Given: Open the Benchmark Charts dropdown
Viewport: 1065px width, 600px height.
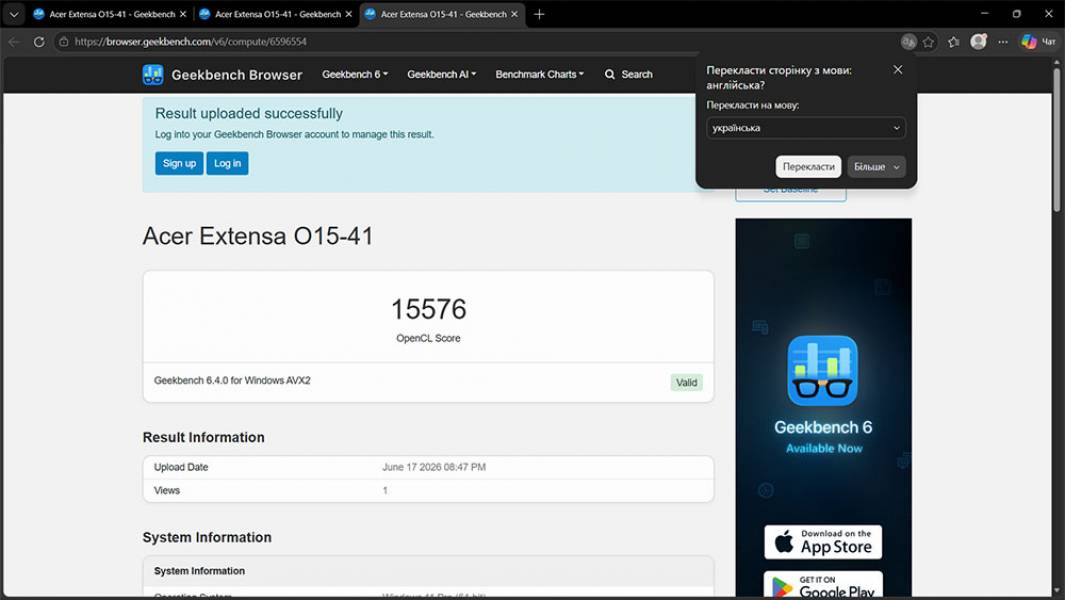Looking at the screenshot, I should pyautogui.click(x=539, y=74).
